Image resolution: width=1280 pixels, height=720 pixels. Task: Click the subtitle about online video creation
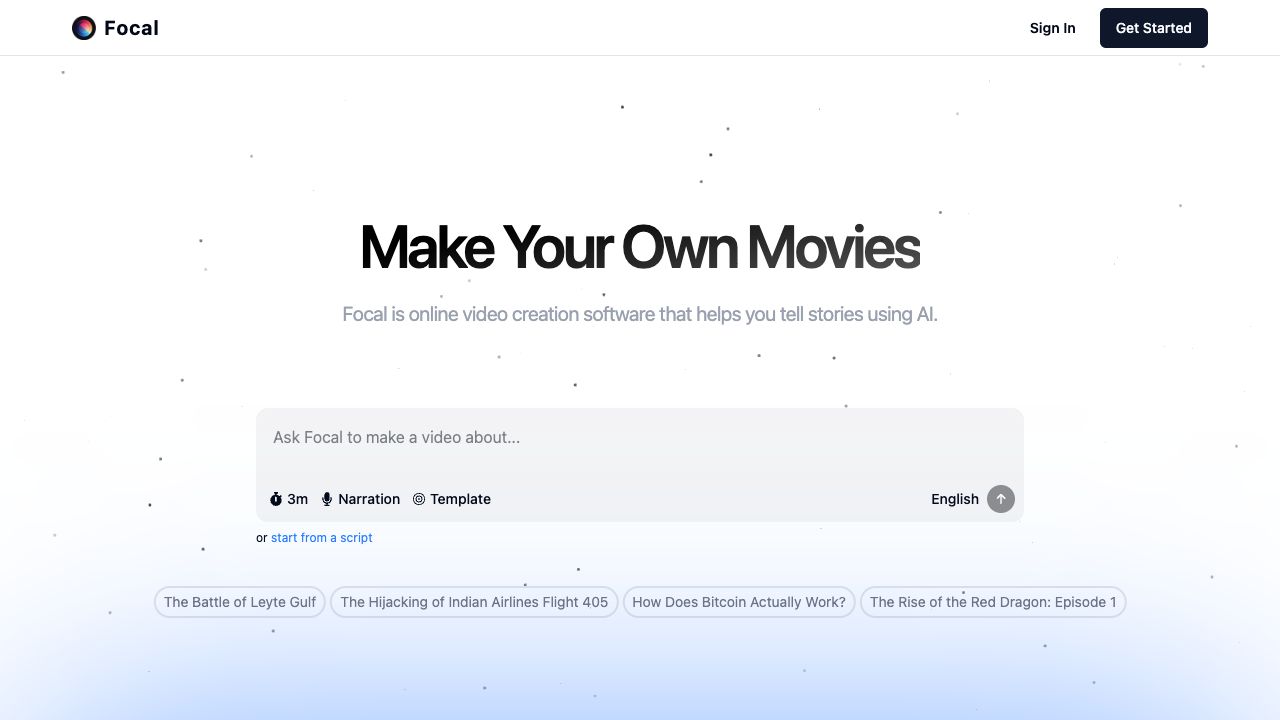pyautogui.click(x=639, y=314)
